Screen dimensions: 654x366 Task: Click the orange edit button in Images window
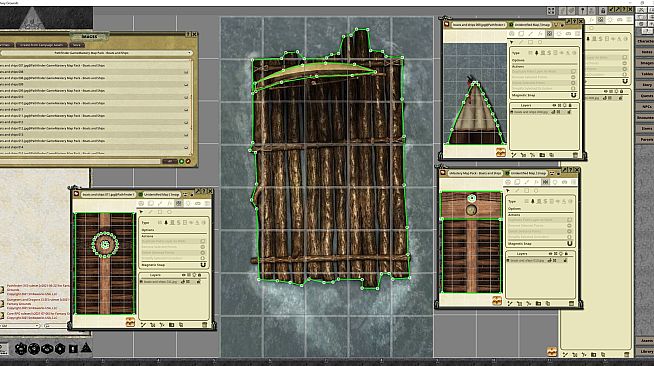[x=188, y=161]
